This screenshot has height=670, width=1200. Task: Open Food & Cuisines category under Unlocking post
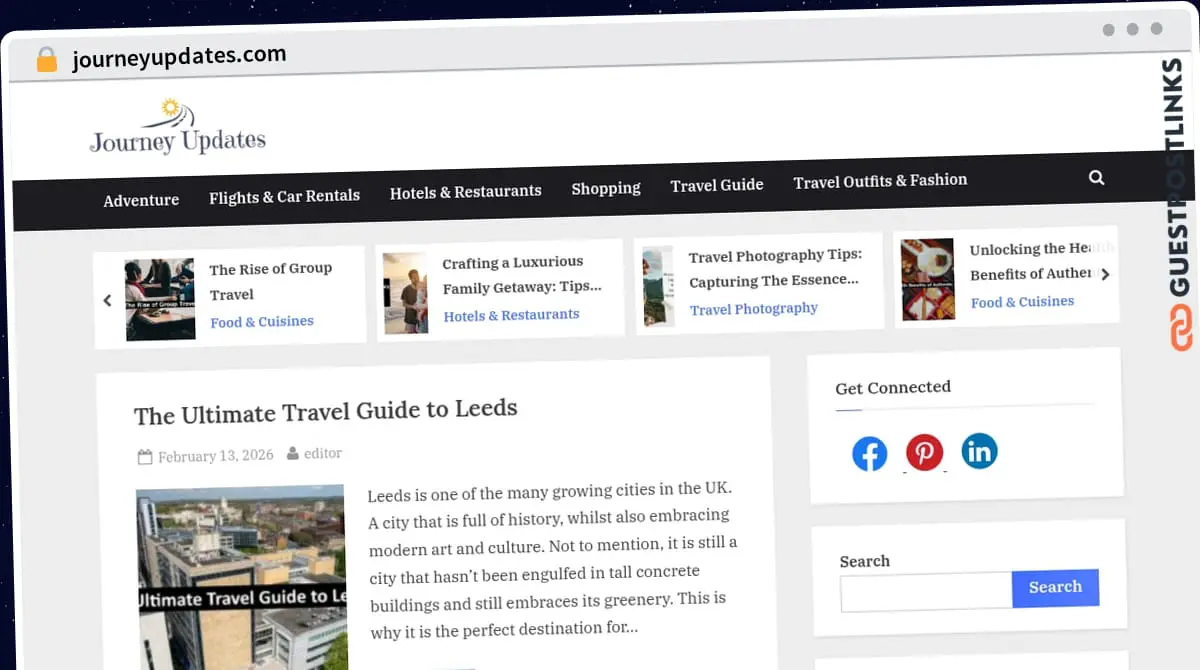1022,302
